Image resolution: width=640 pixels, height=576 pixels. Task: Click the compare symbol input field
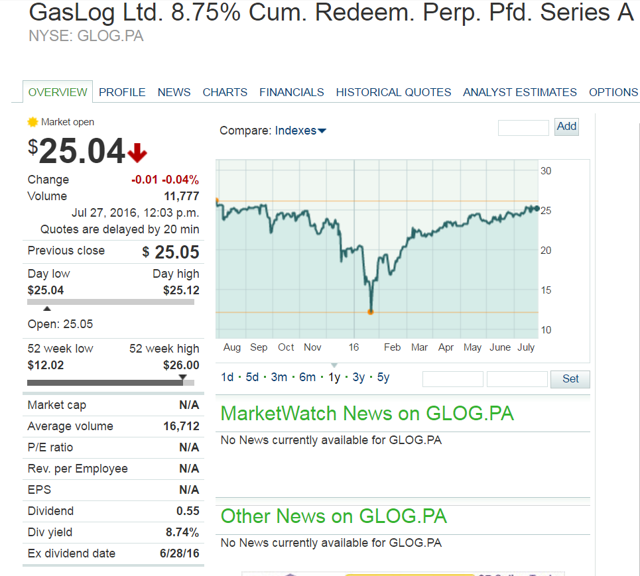[x=523, y=128]
